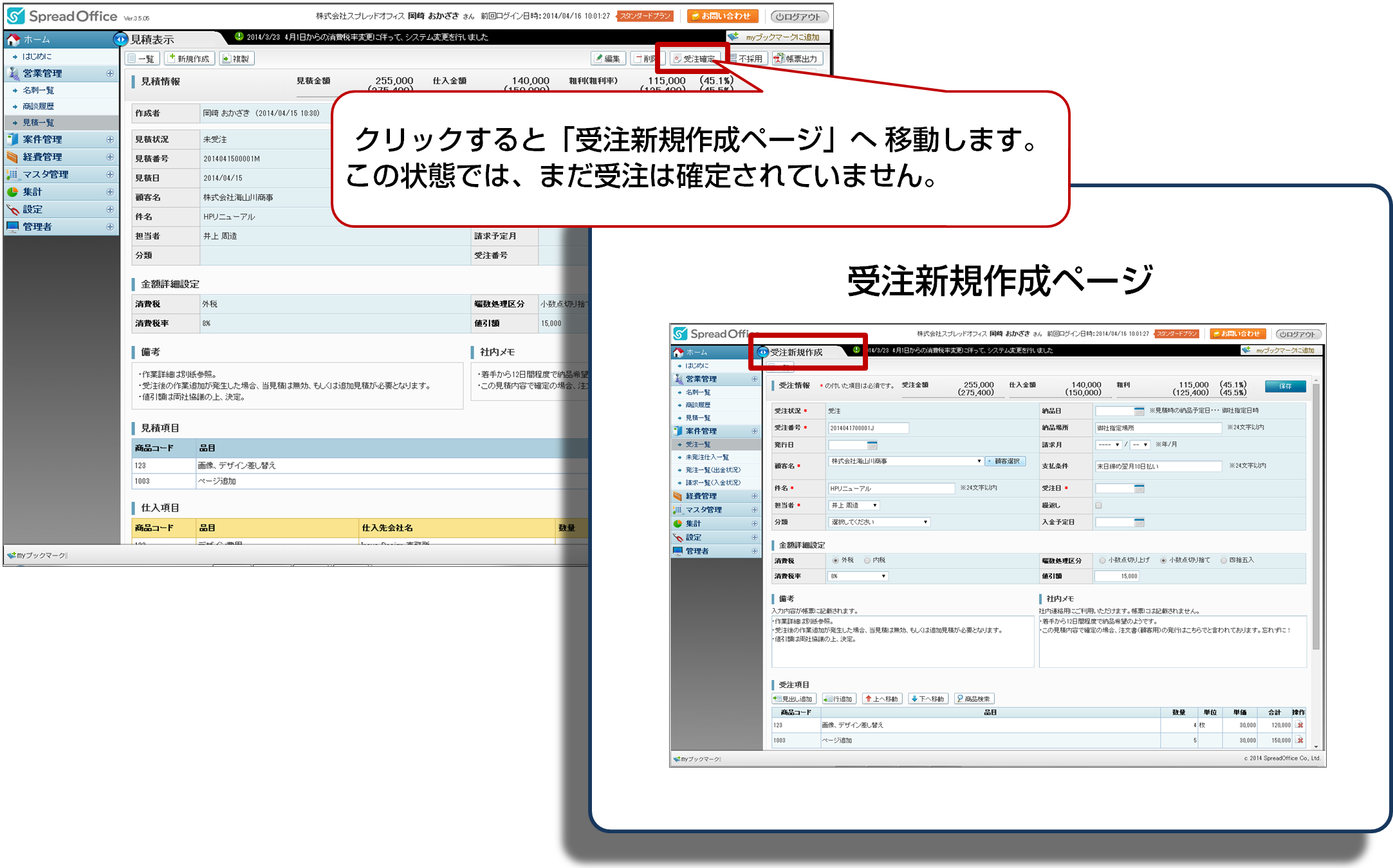Screen dimensions: 1393x868
Task: Select 四捨五入 radio in 受注新規作成
Action: pyautogui.click(x=1223, y=560)
